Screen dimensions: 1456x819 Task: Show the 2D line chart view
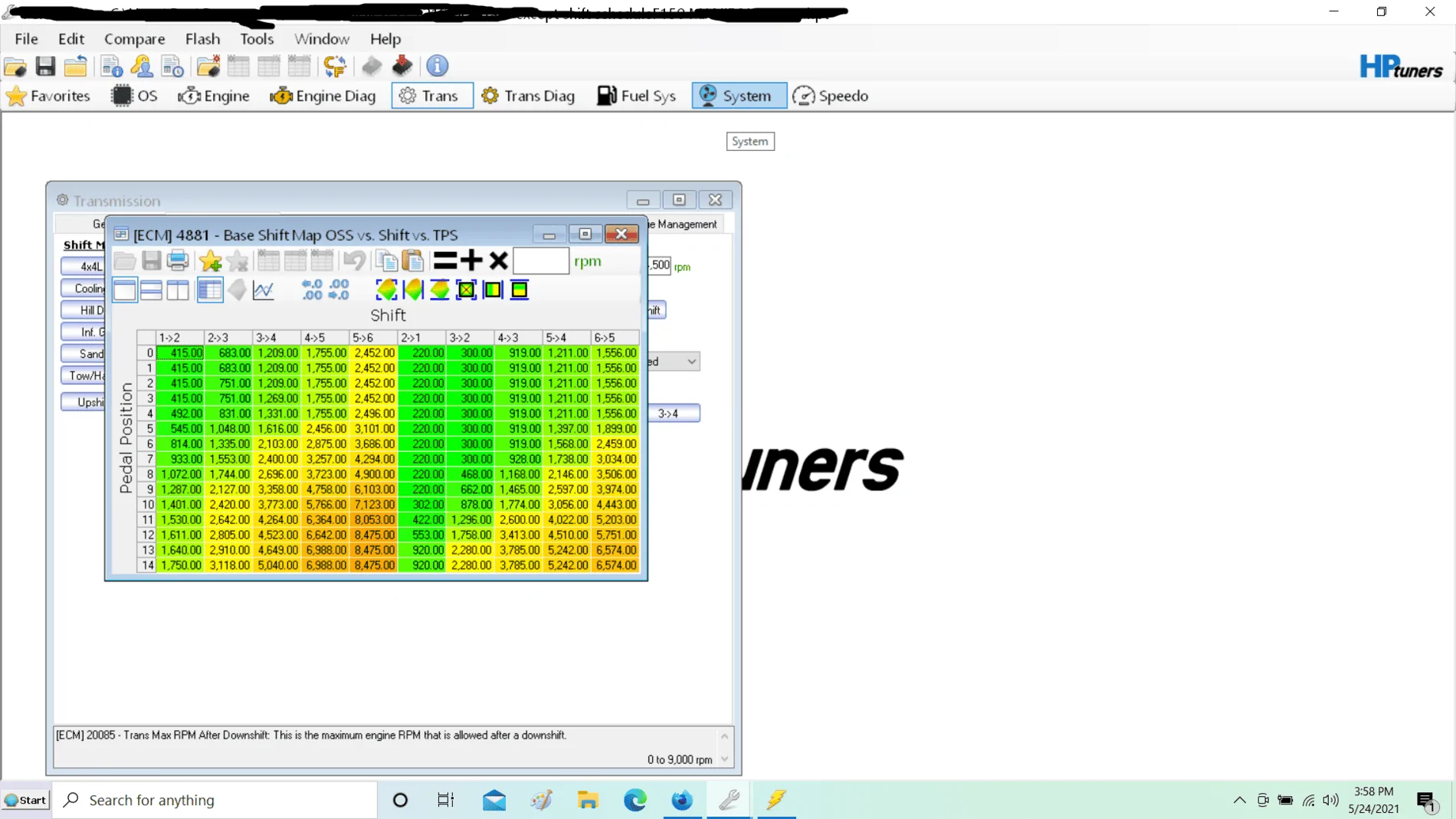[264, 290]
